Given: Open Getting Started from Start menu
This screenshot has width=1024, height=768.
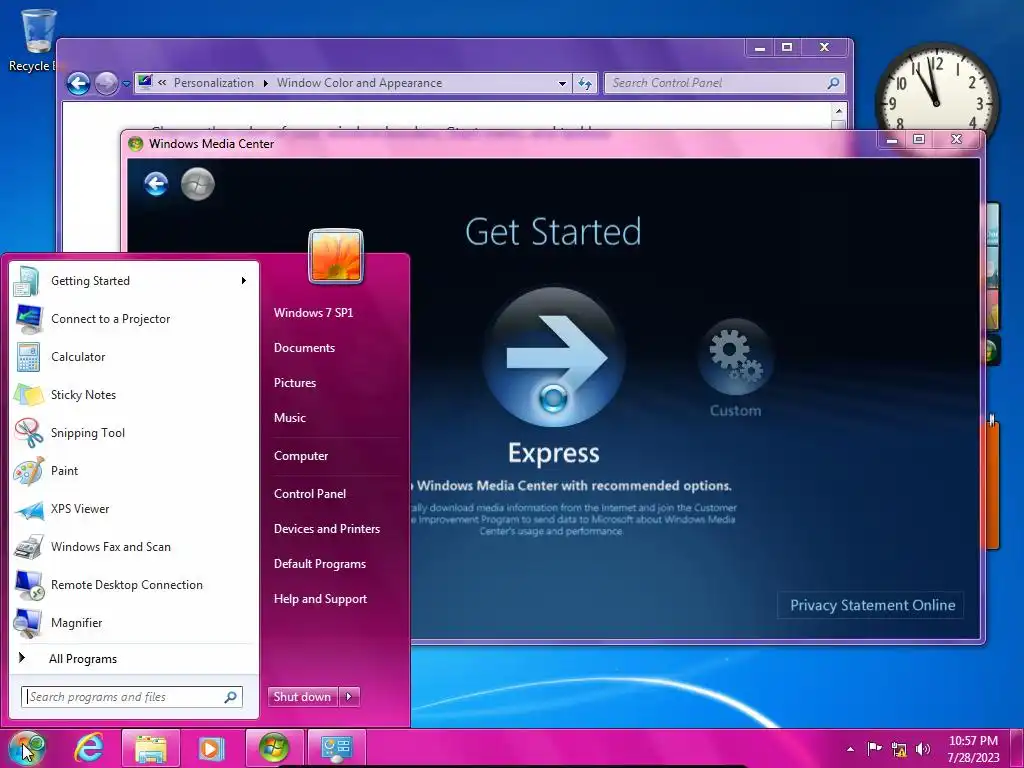Looking at the screenshot, I should point(134,281).
